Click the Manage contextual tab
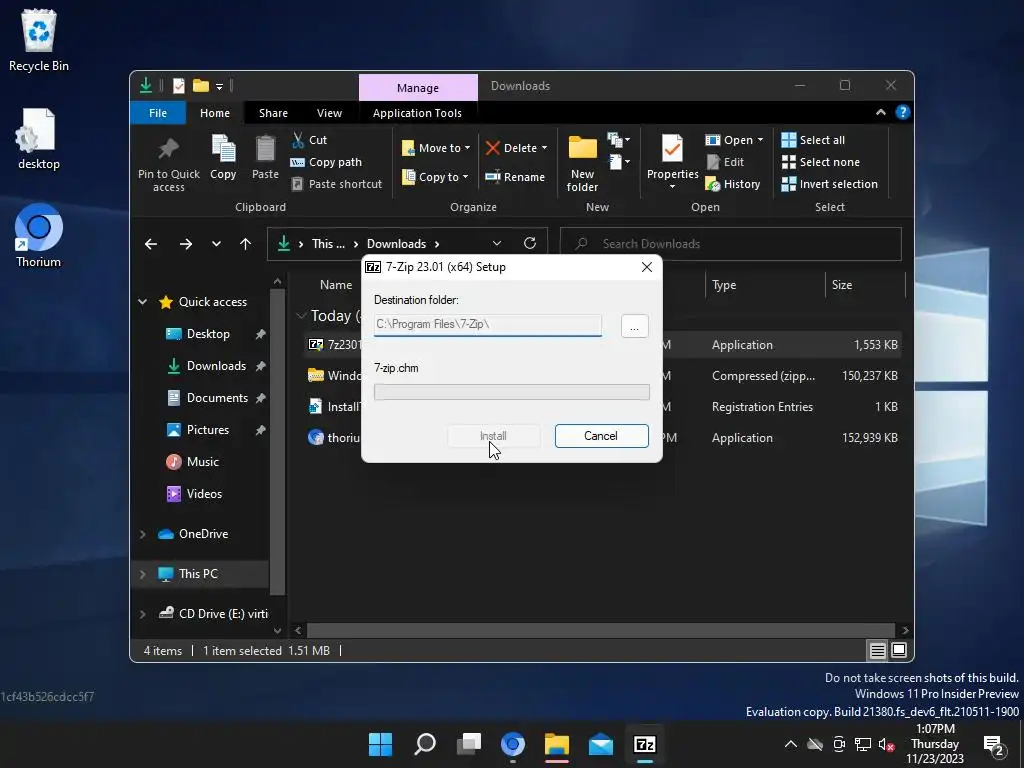Image resolution: width=1024 pixels, height=768 pixels. pyautogui.click(x=418, y=88)
